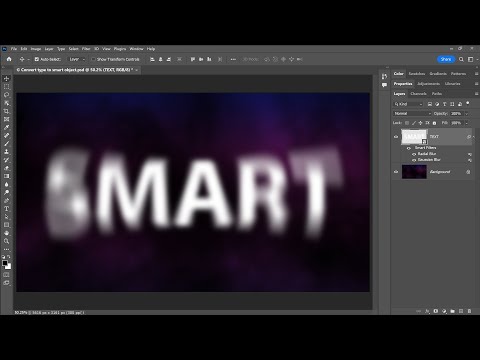This screenshot has width=480, height=360.
Task: Toggle Radial Blur filter visibility
Action: pos(414,154)
